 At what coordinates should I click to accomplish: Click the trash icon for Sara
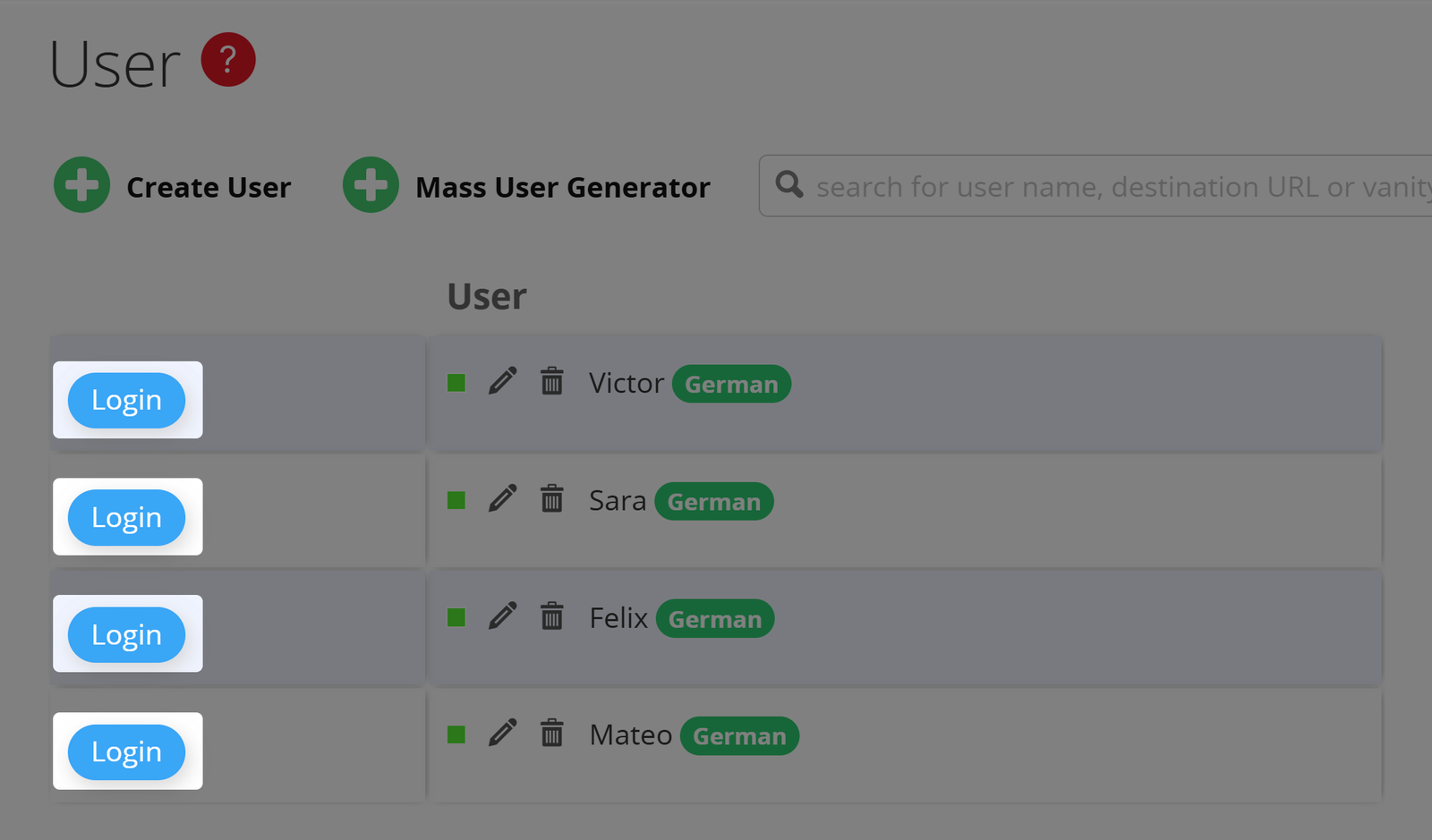click(552, 498)
